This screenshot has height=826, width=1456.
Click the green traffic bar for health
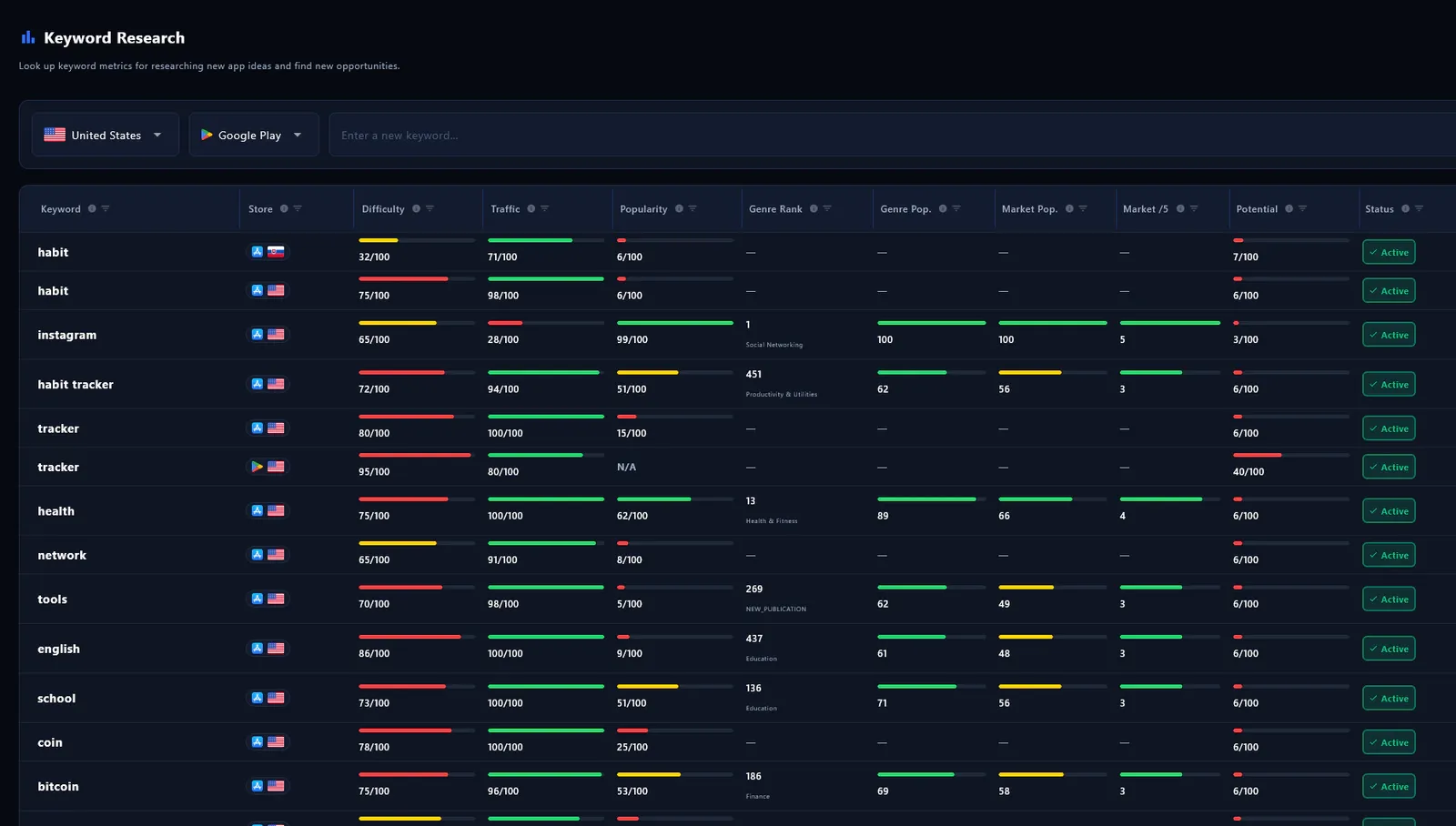click(x=546, y=499)
